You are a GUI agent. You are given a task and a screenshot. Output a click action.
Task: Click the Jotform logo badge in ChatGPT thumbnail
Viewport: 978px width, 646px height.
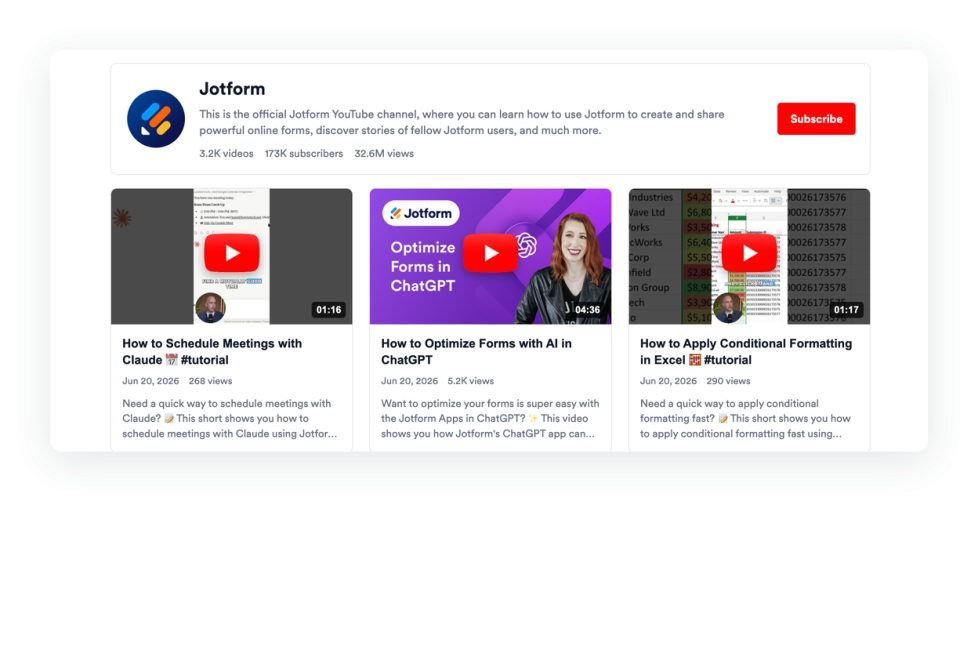[x=421, y=213]
